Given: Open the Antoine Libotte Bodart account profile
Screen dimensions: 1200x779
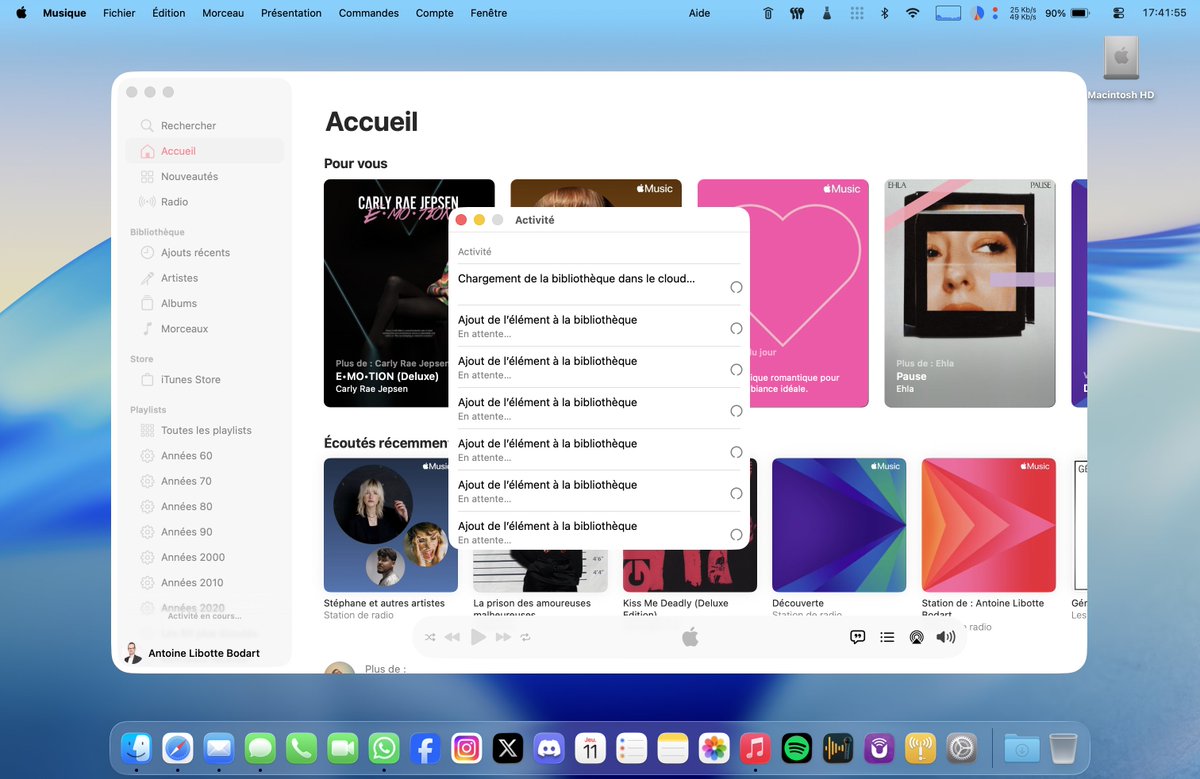Looking at the screenshot, I should click(191, 653).
